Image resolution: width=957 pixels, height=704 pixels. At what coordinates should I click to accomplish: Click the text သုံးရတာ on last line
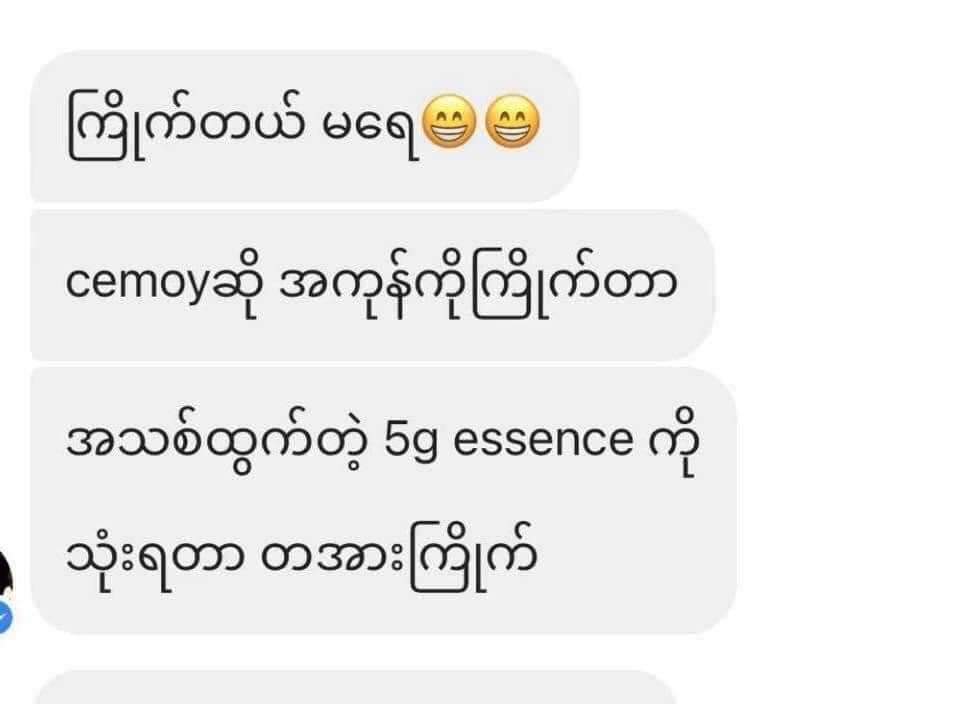[156, 557]
